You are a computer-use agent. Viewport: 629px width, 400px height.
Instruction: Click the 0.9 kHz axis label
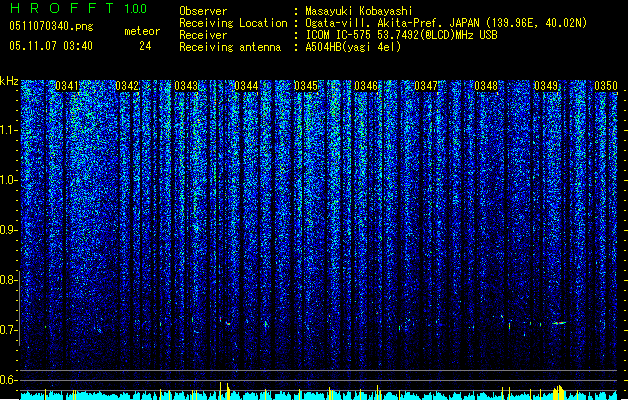(8, 230)
